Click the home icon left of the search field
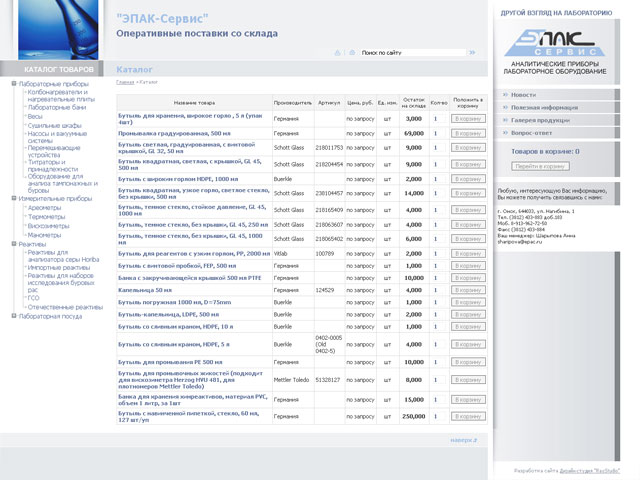The width and height of the screenshot is (640, 480). [x=337, y=53]
